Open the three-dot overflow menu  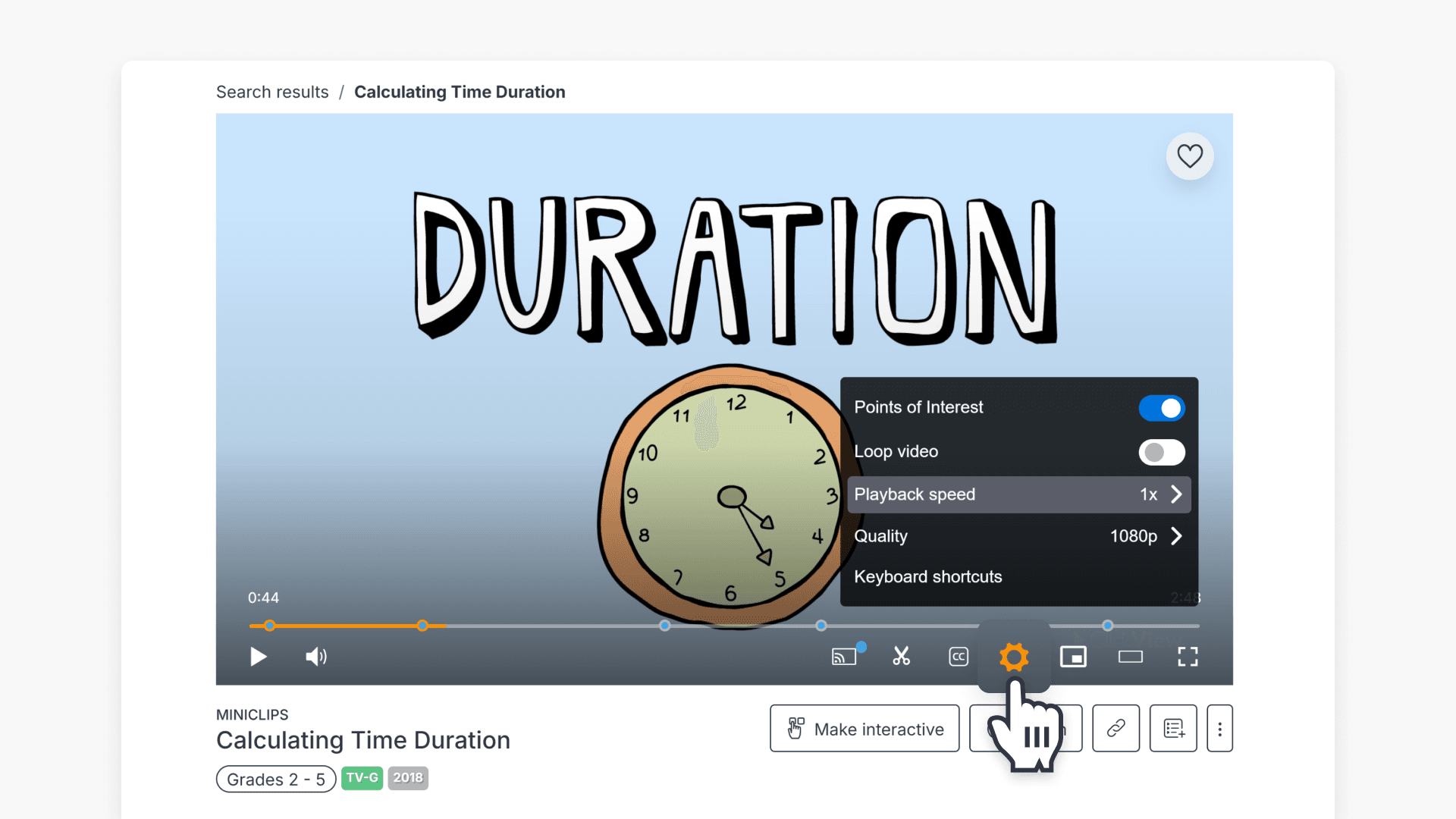1219,728
